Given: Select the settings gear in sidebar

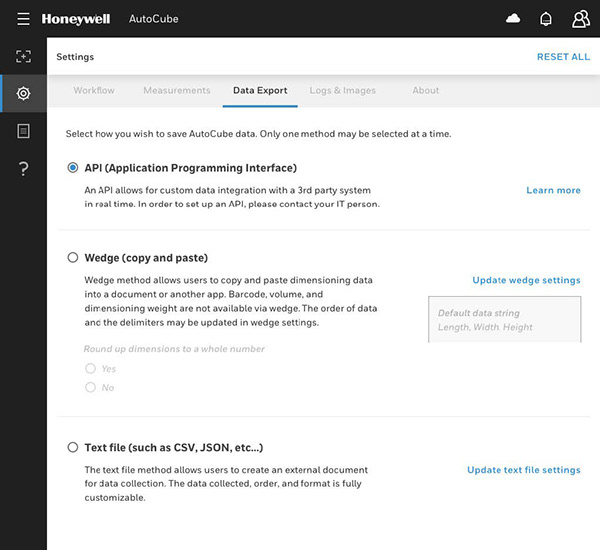Looking at the screenshot, I should pos(23,93).
